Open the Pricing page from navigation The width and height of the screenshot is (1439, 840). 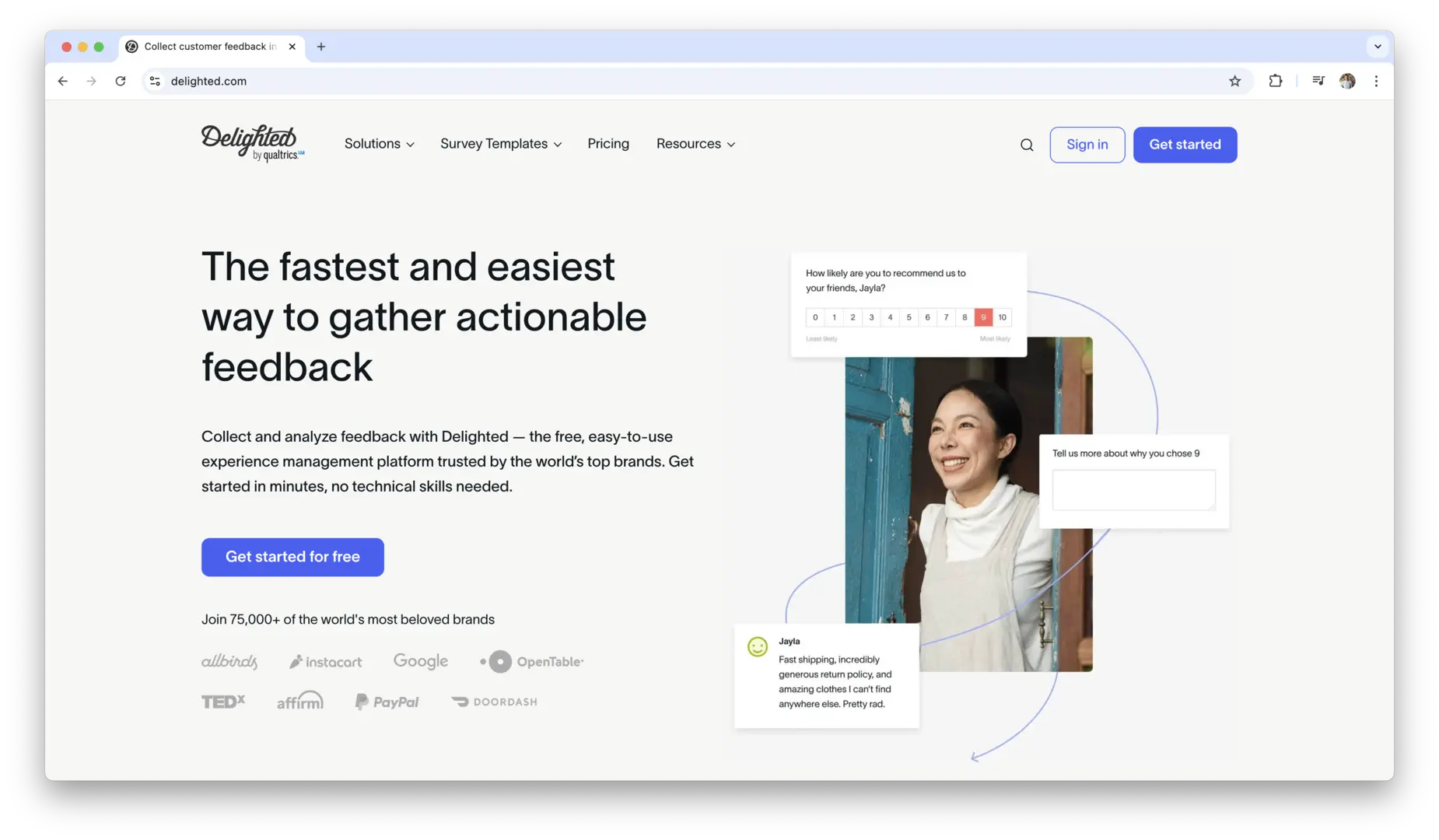tap(607, 144)
